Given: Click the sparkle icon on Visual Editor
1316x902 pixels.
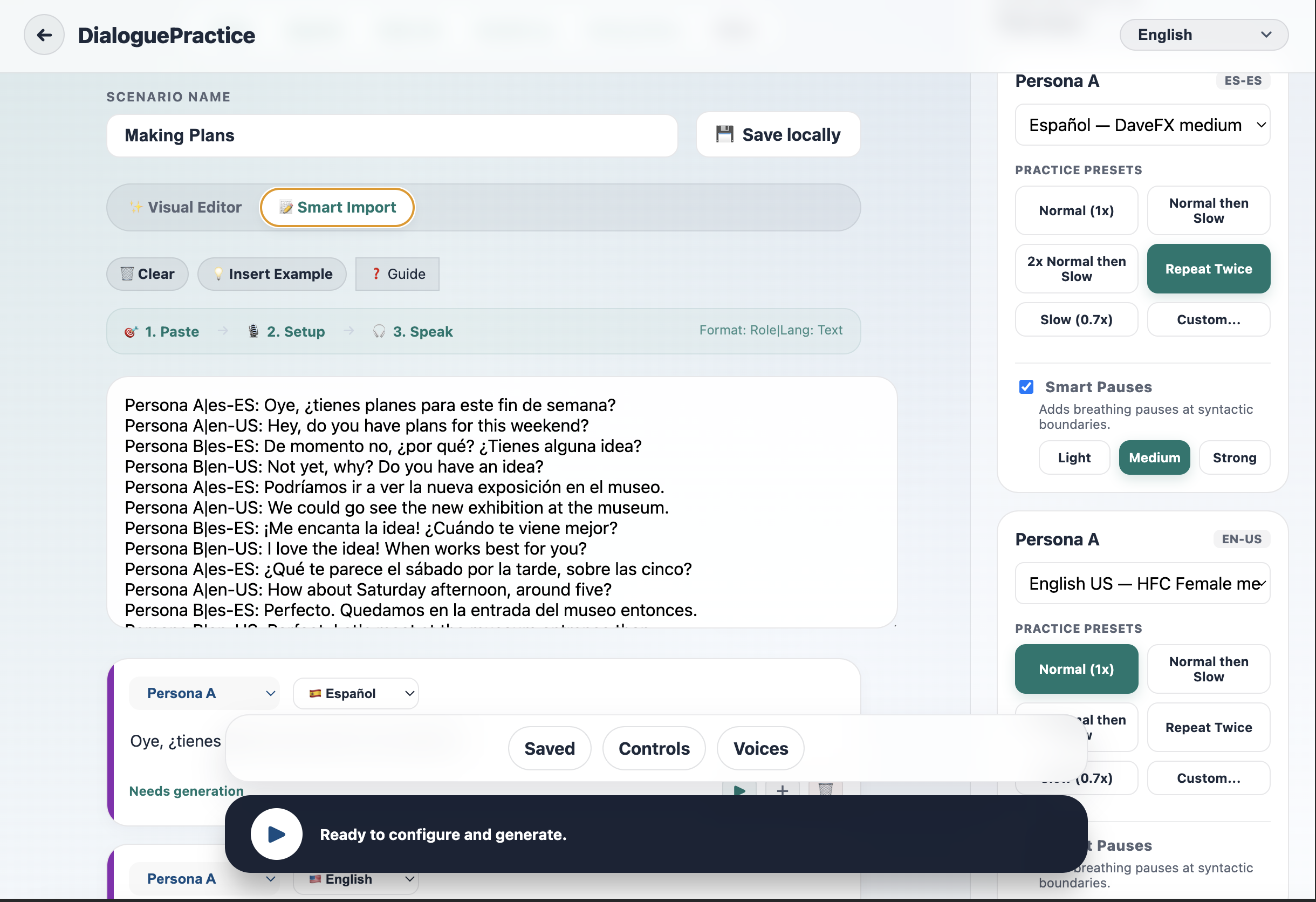Looking at the screenshot, I should pos(136,207).
